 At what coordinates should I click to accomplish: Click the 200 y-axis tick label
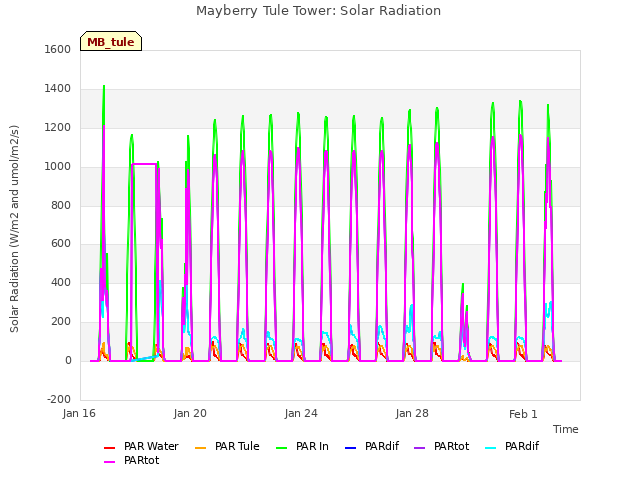[x=61, y=322]
